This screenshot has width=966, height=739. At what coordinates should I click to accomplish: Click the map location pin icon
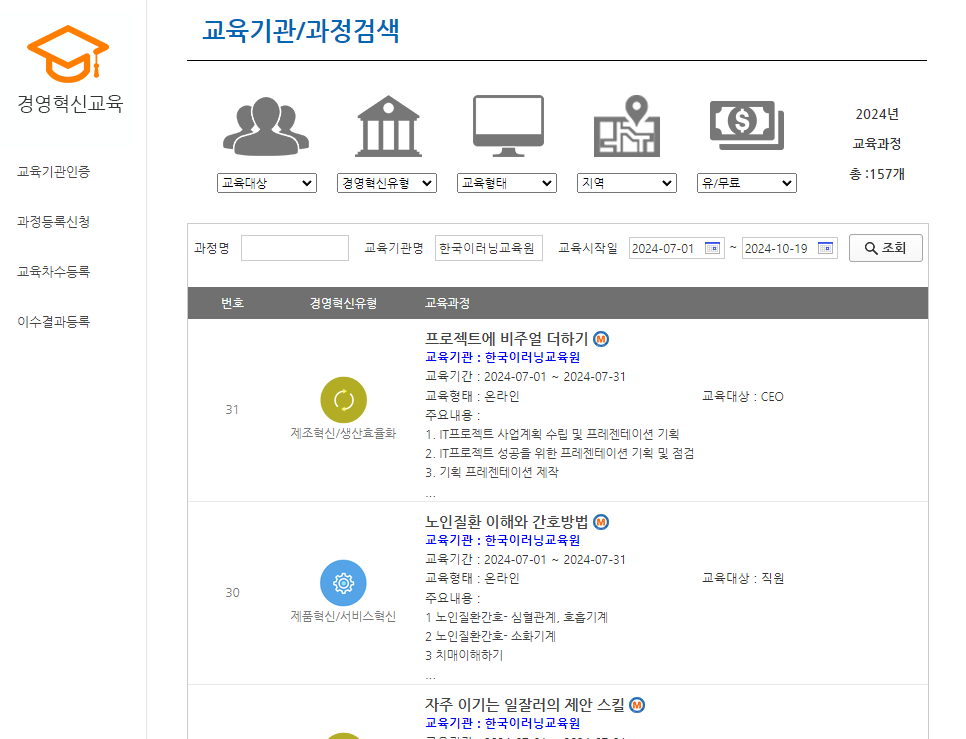click(627, 127)
